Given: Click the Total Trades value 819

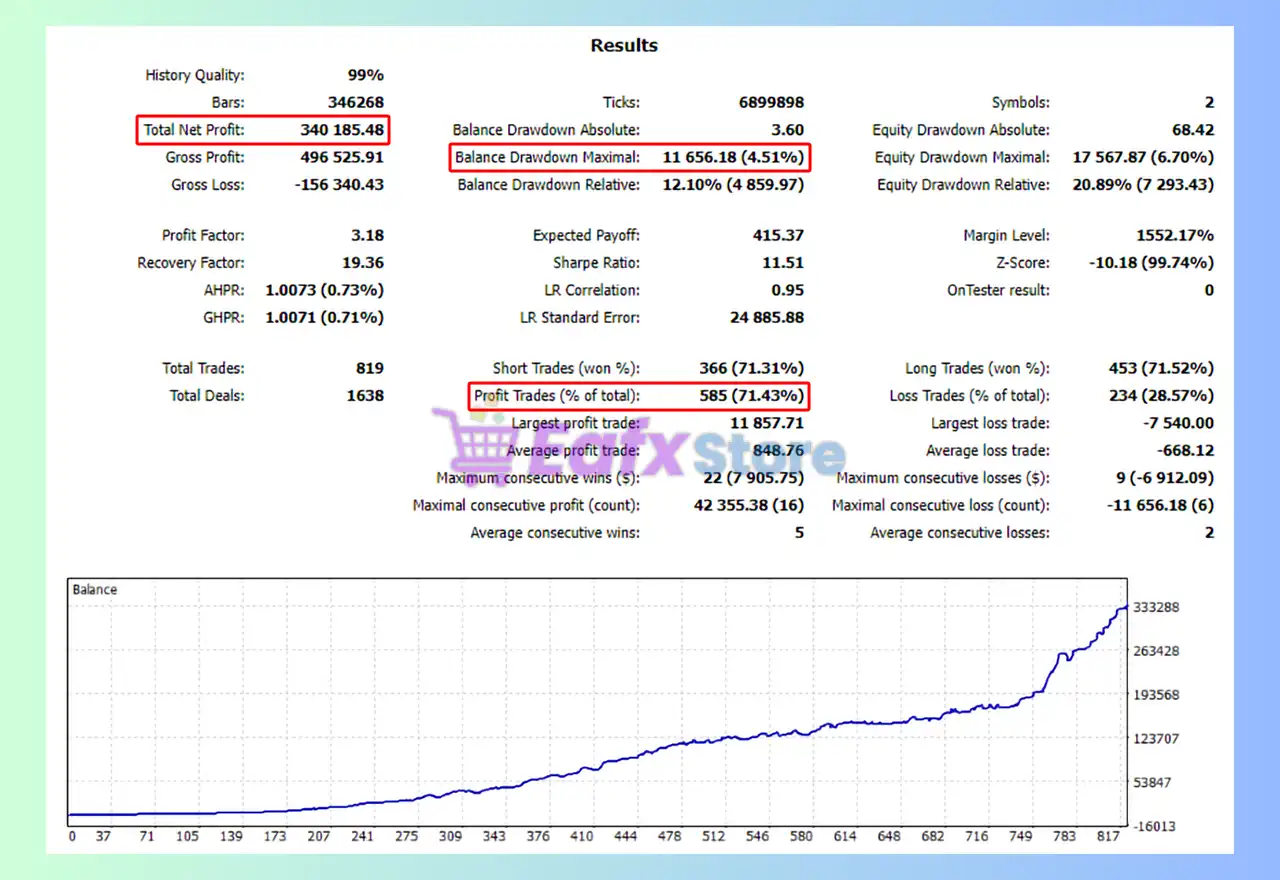Looking at the screenshot, I should coord(368,368).
